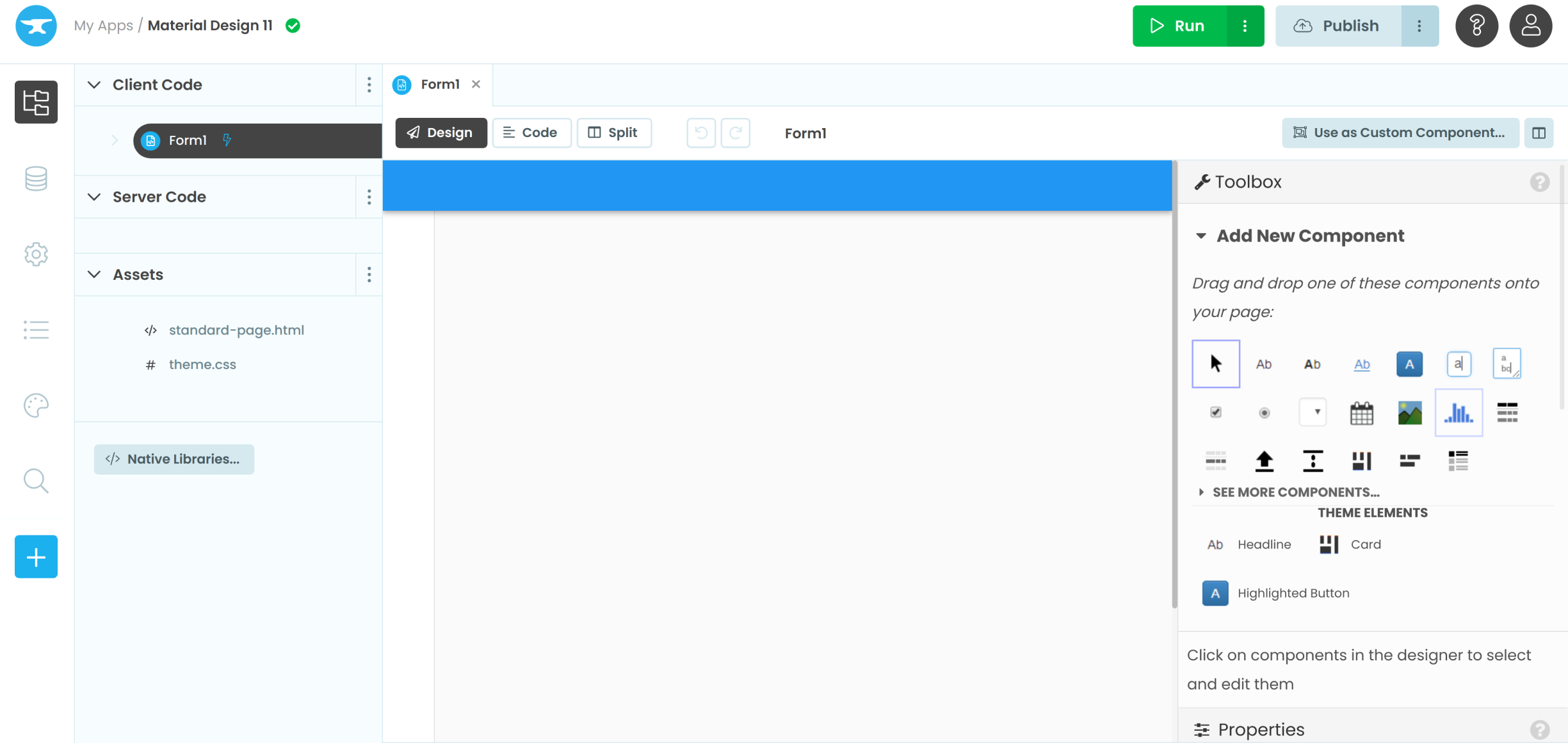
Task: Open the Theme editor palette icon
Action: [36, 405]
